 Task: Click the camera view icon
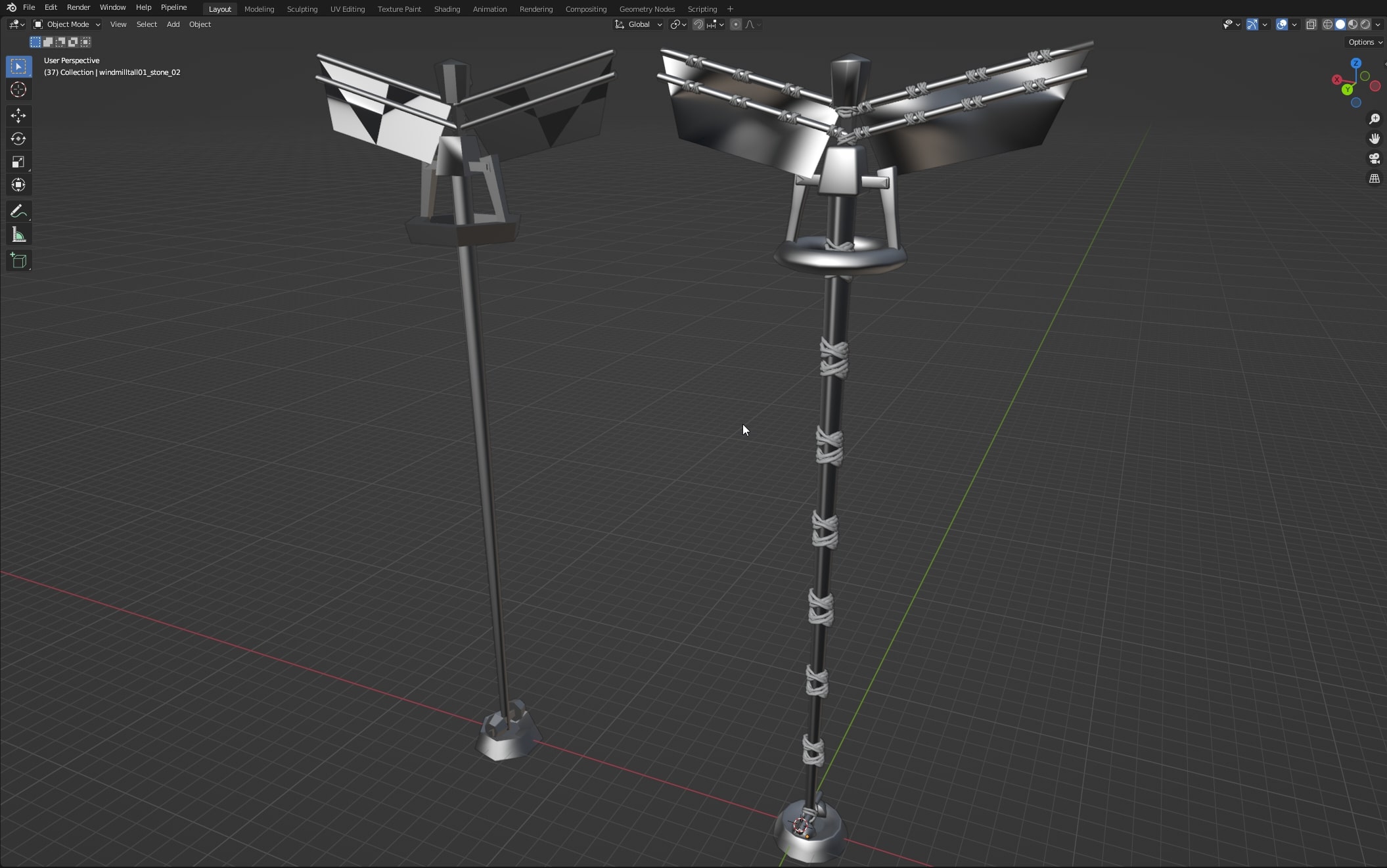coord(1374,158)
